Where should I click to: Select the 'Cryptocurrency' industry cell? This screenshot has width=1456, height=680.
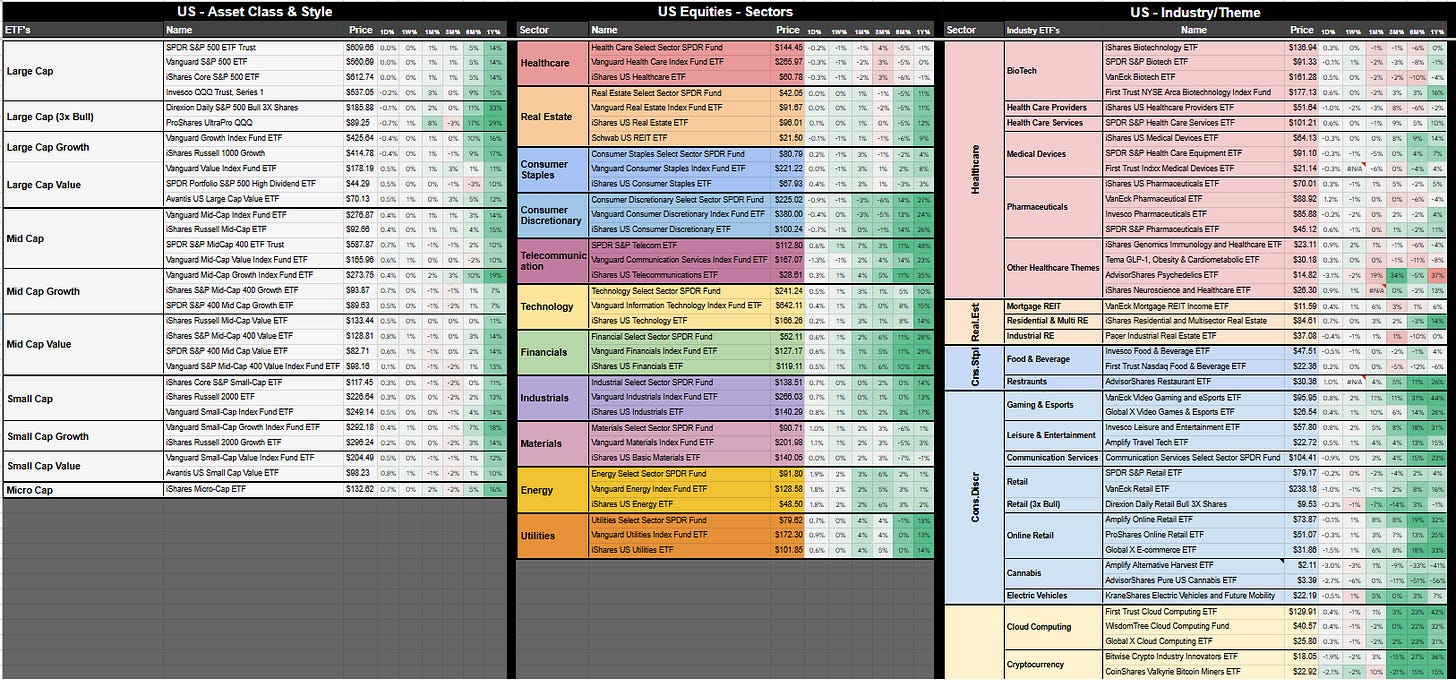[x=1053, y=664]
